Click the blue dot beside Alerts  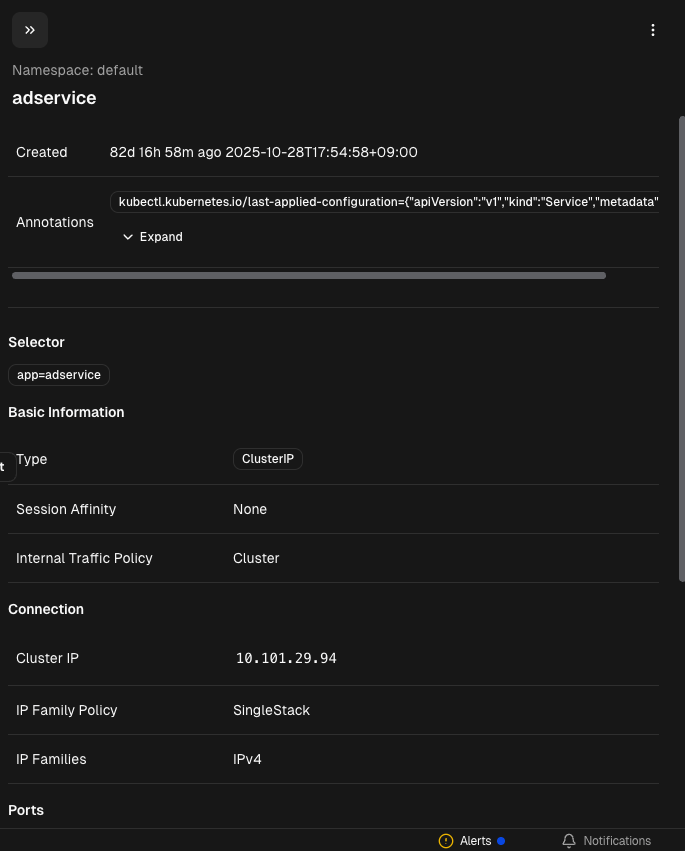(501, 841)
